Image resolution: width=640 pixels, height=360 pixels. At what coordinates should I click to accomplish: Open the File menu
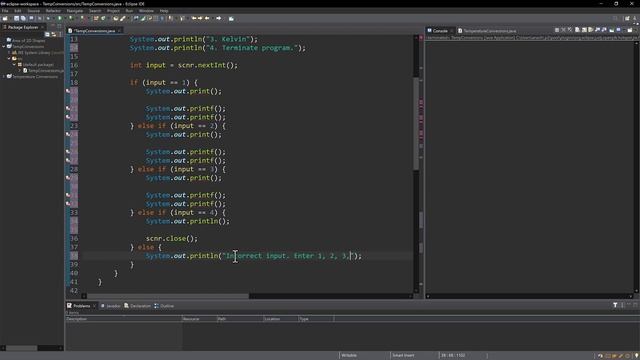pos(5,11)
